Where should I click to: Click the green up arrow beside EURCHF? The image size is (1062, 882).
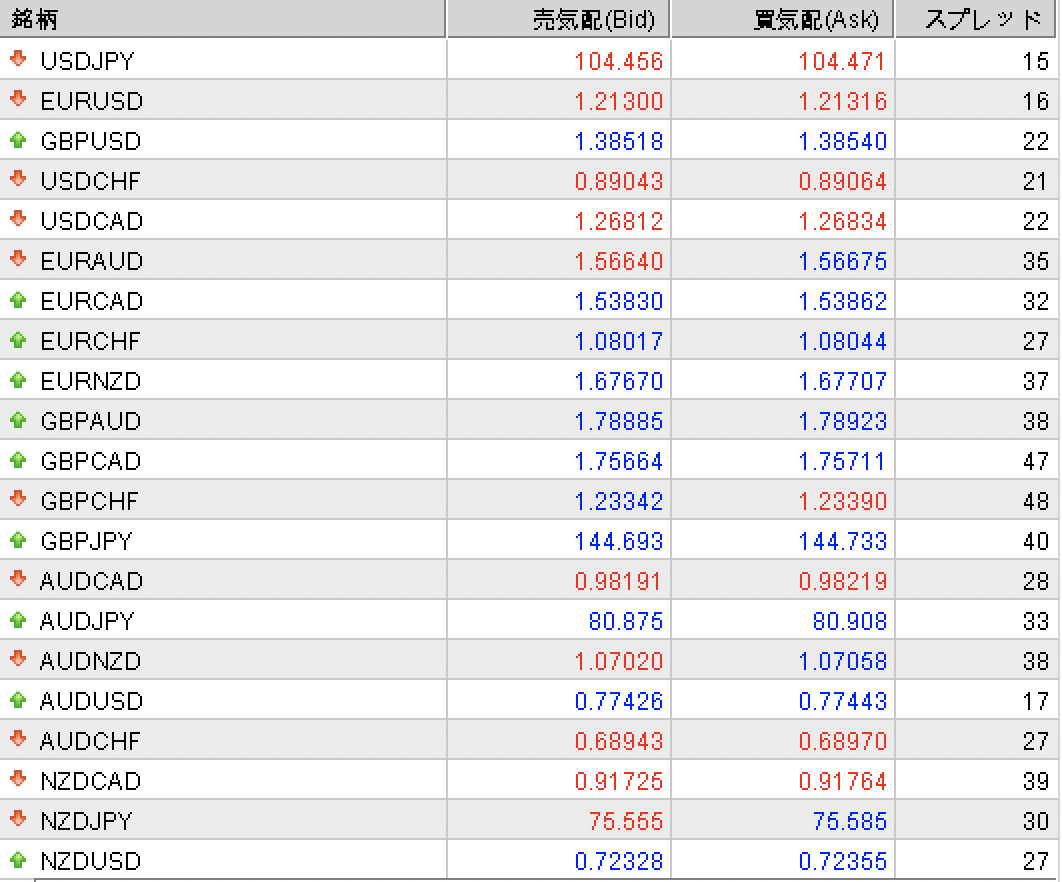coord(18,340)
